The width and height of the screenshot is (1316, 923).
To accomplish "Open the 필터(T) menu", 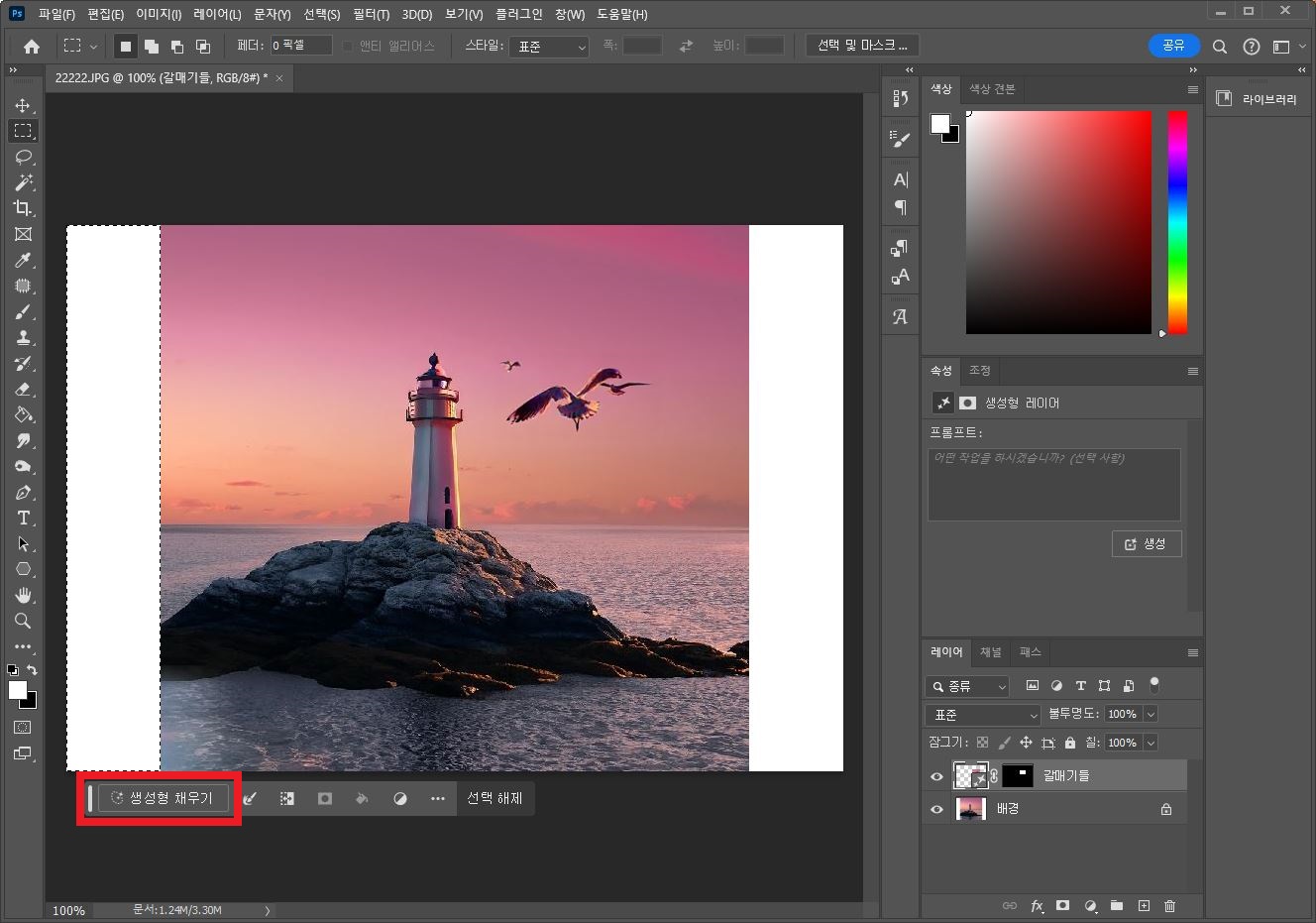I will click(371, 14).
